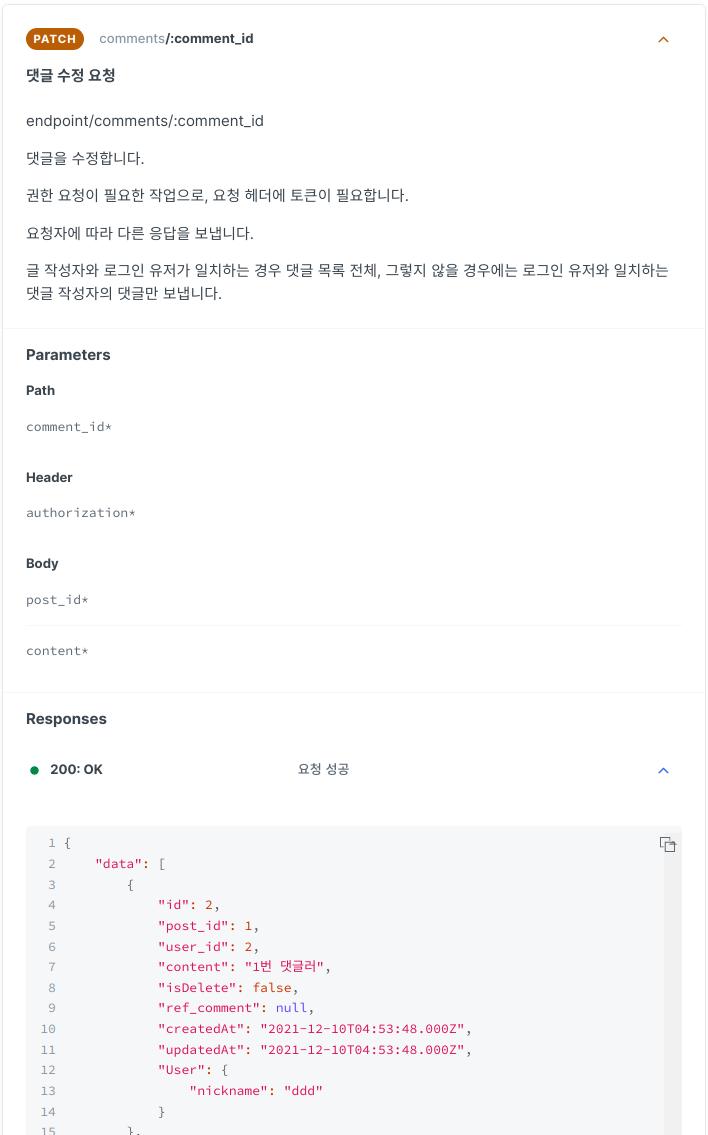Viewport: 708px width, 1135px height.
Task: Select the comment_id path parameter
Action: point(68,427)
